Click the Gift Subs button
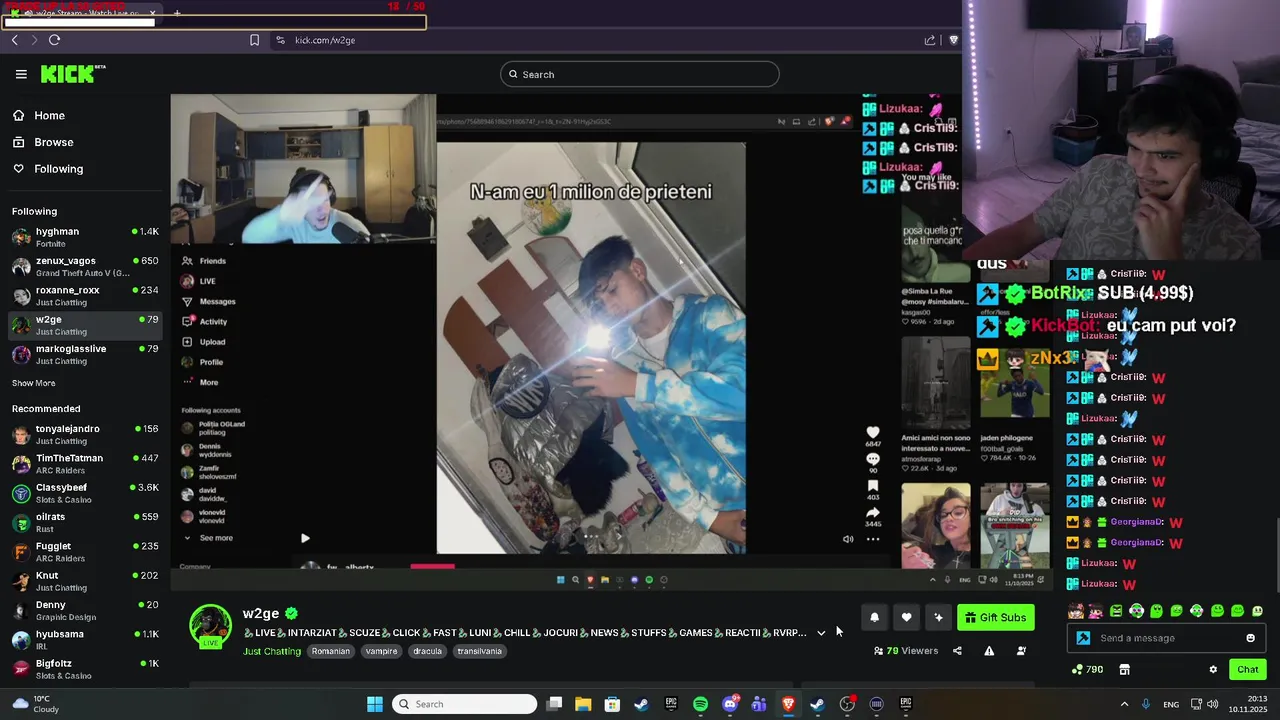Image resolution: width=1280 pixels, height=720 pixels. click(995, 617)
